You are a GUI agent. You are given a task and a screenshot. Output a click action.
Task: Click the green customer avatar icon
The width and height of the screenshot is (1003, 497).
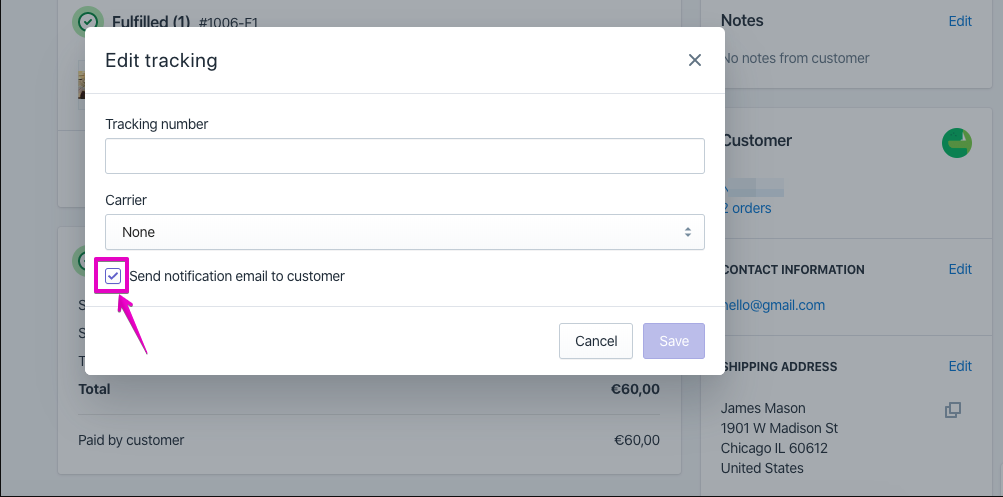pos(957,143)
